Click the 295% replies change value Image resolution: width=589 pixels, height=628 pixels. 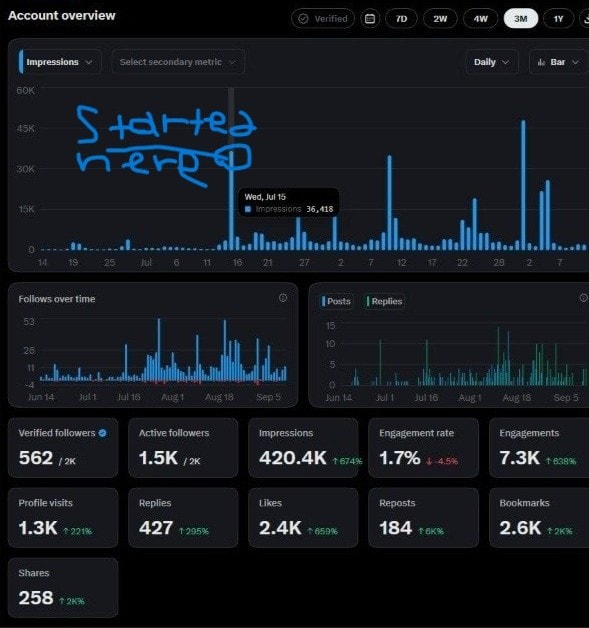194,531
